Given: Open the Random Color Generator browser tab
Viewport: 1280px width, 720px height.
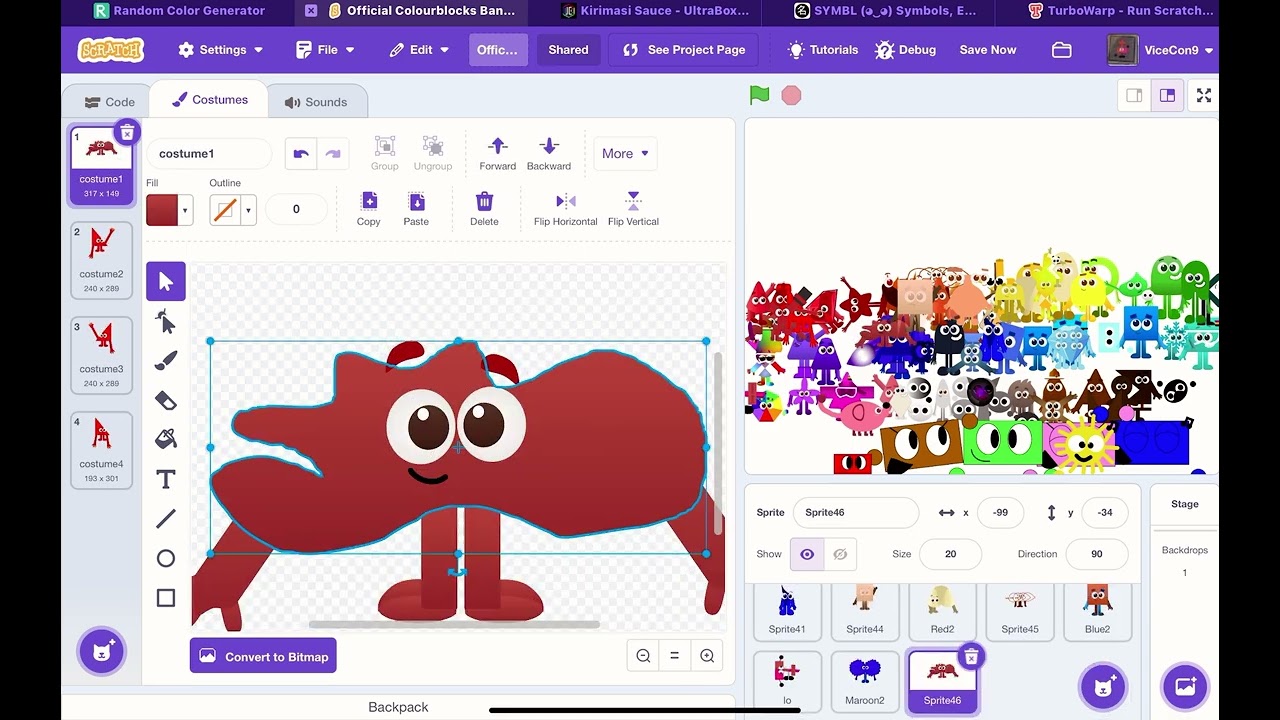Looking at the screenshot, I should tap(179, 11).
